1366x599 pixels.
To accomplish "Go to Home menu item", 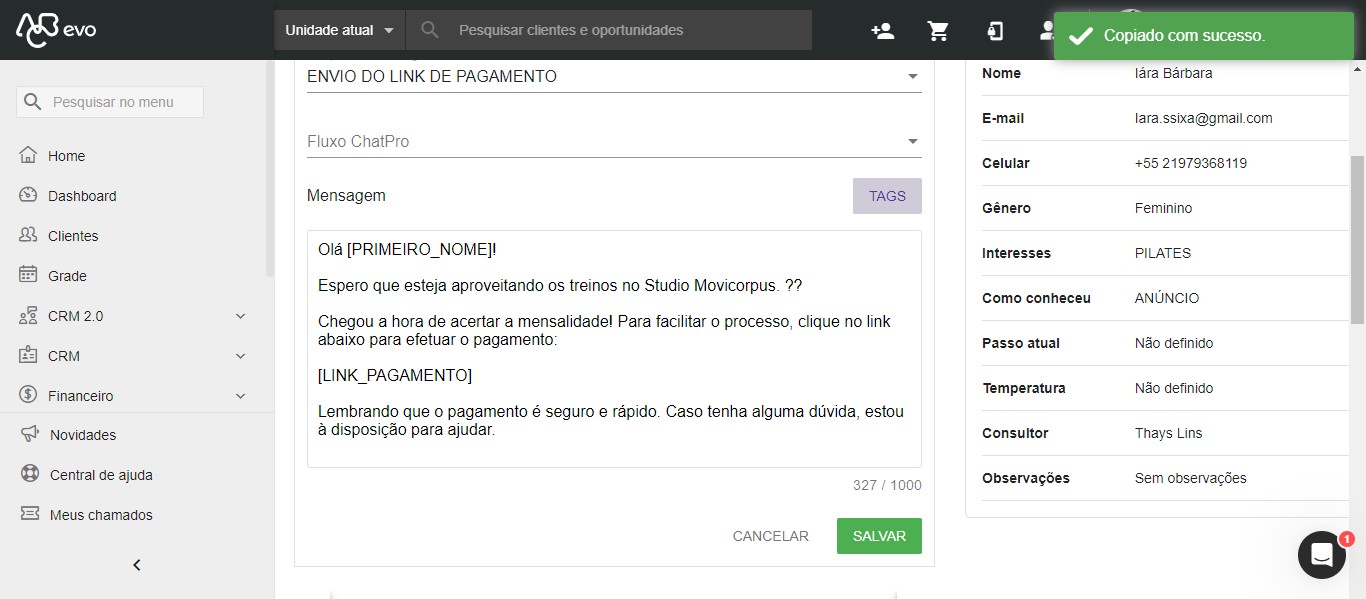I will tap(66, 156).
